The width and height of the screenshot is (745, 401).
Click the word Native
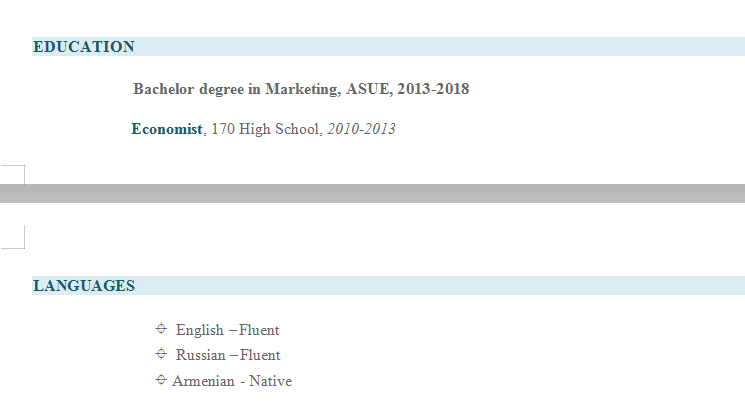click(270, 381)
